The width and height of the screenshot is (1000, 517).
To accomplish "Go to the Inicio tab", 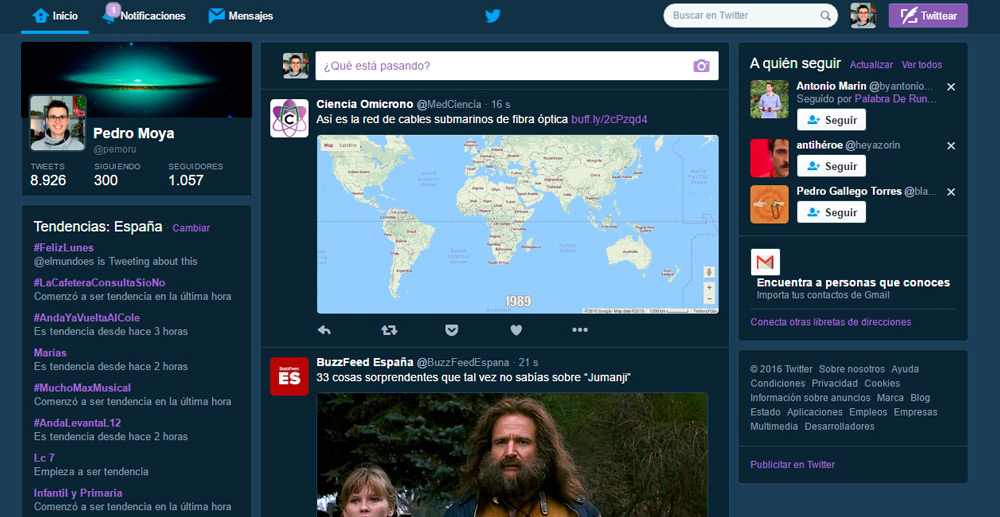I will (55, 16).
